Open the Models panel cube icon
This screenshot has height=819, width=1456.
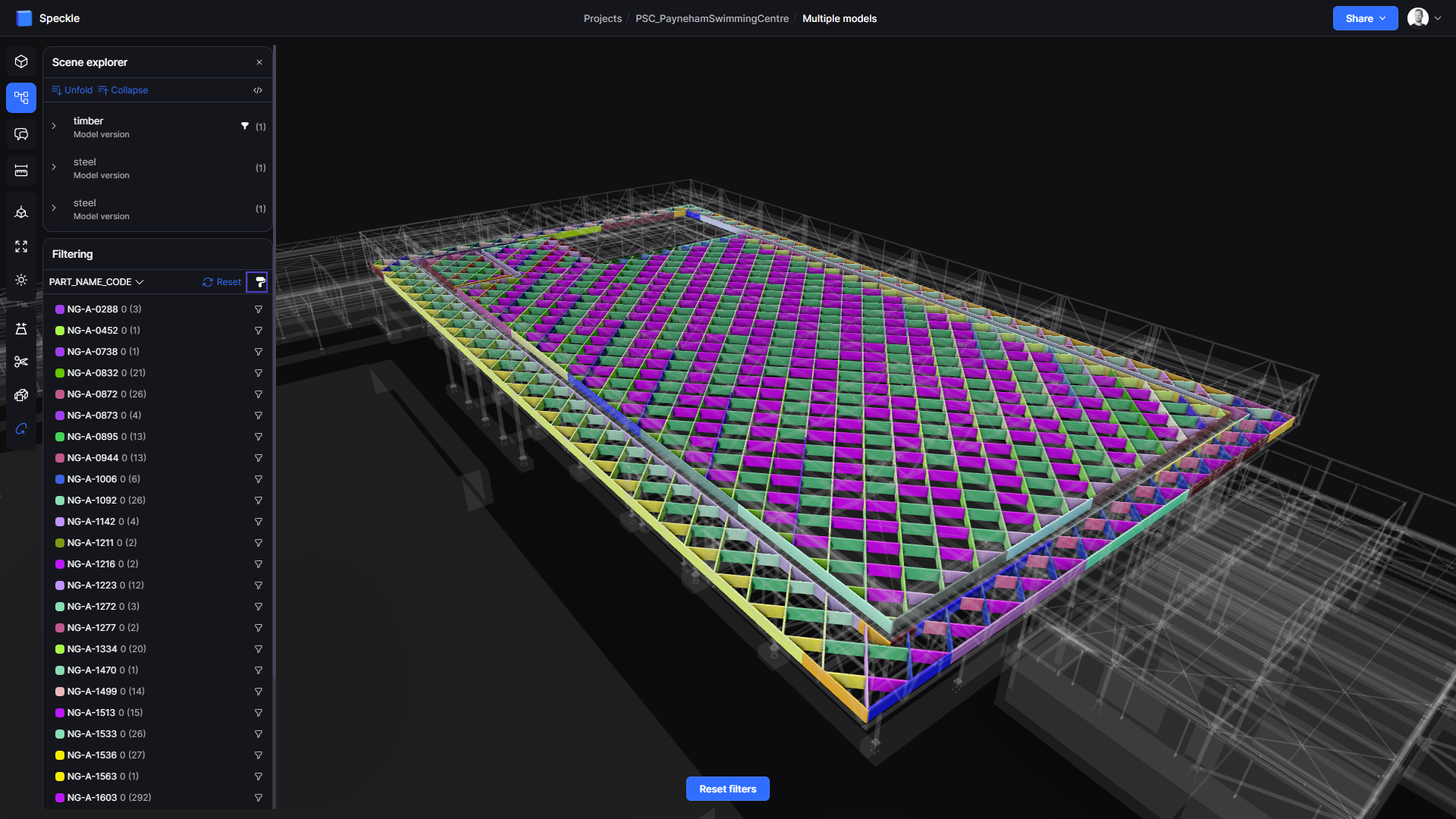coord(21,61)
